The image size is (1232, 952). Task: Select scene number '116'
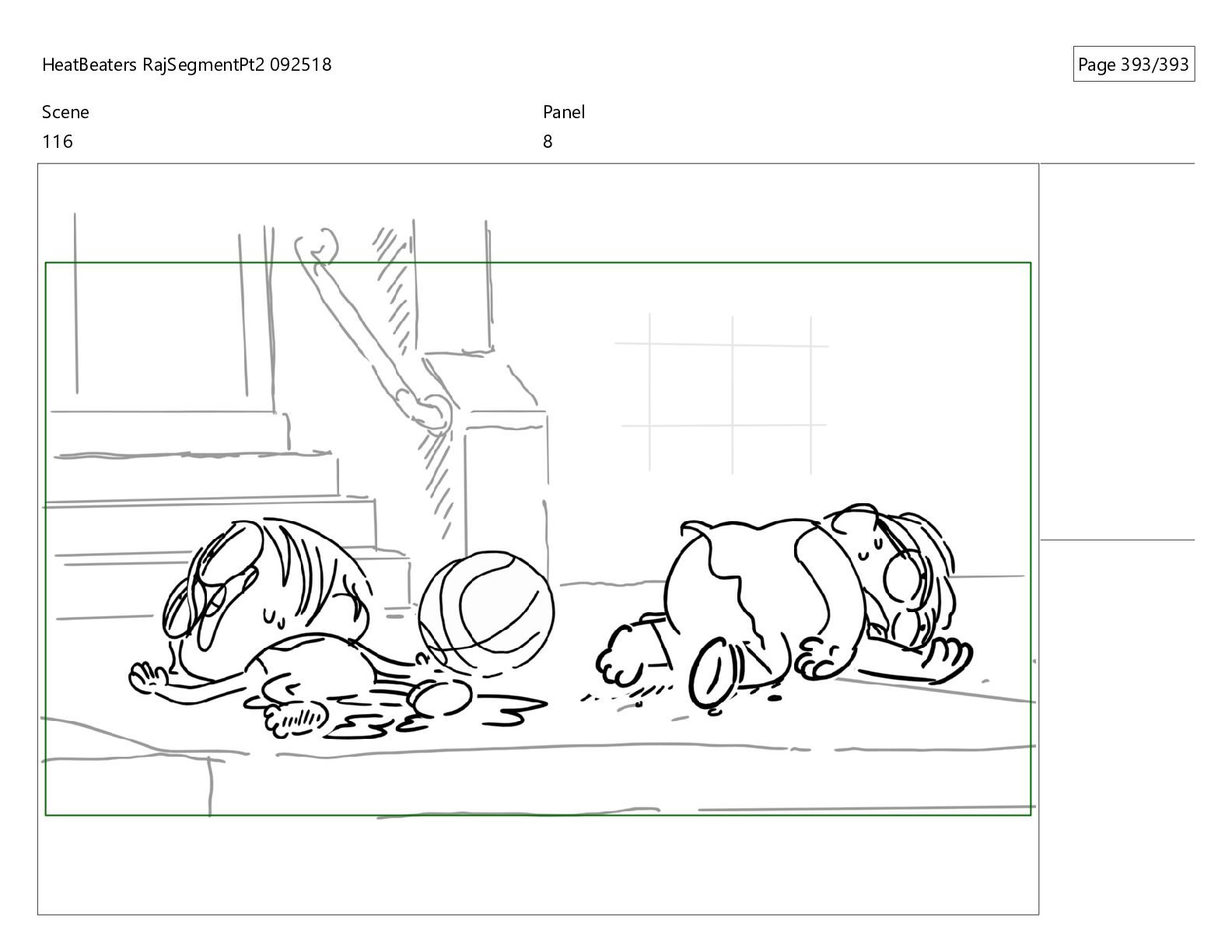[58, 142]
